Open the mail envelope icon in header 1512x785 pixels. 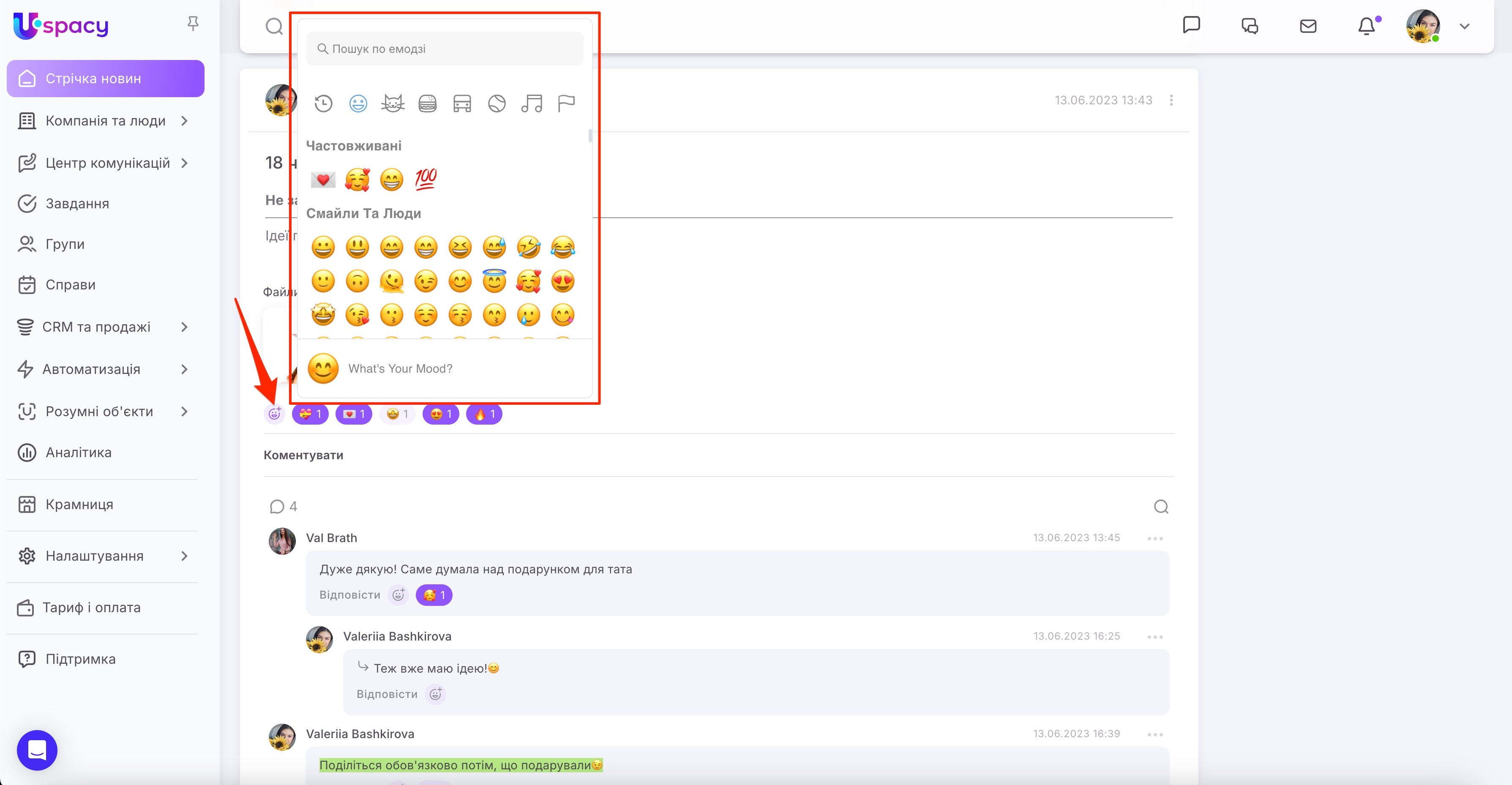[1308, 26]
